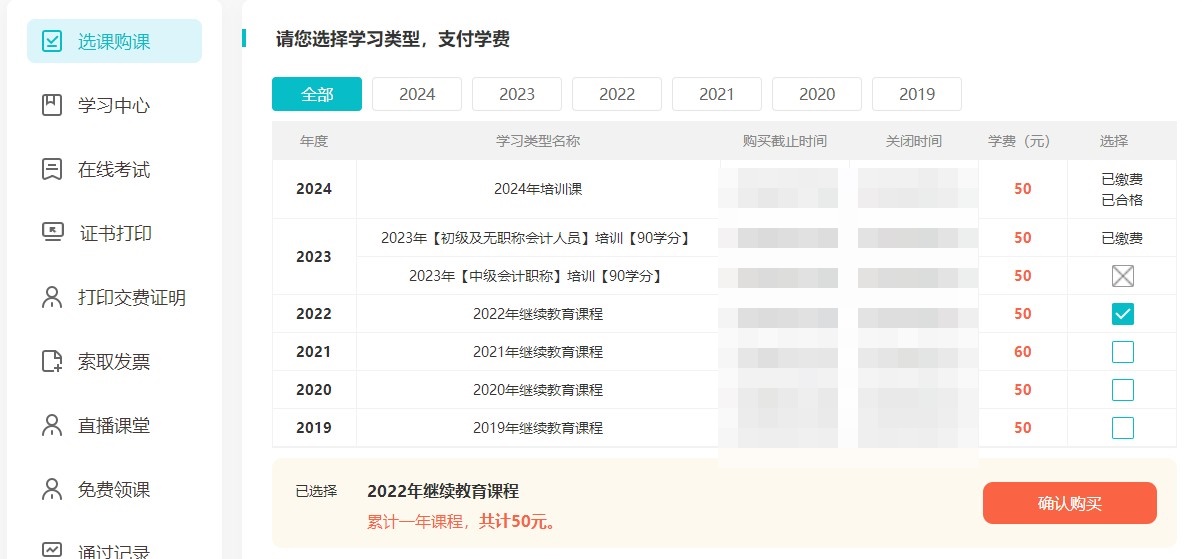Show the 2019 year tab
1202x559 pixels.
click(917, 94)
